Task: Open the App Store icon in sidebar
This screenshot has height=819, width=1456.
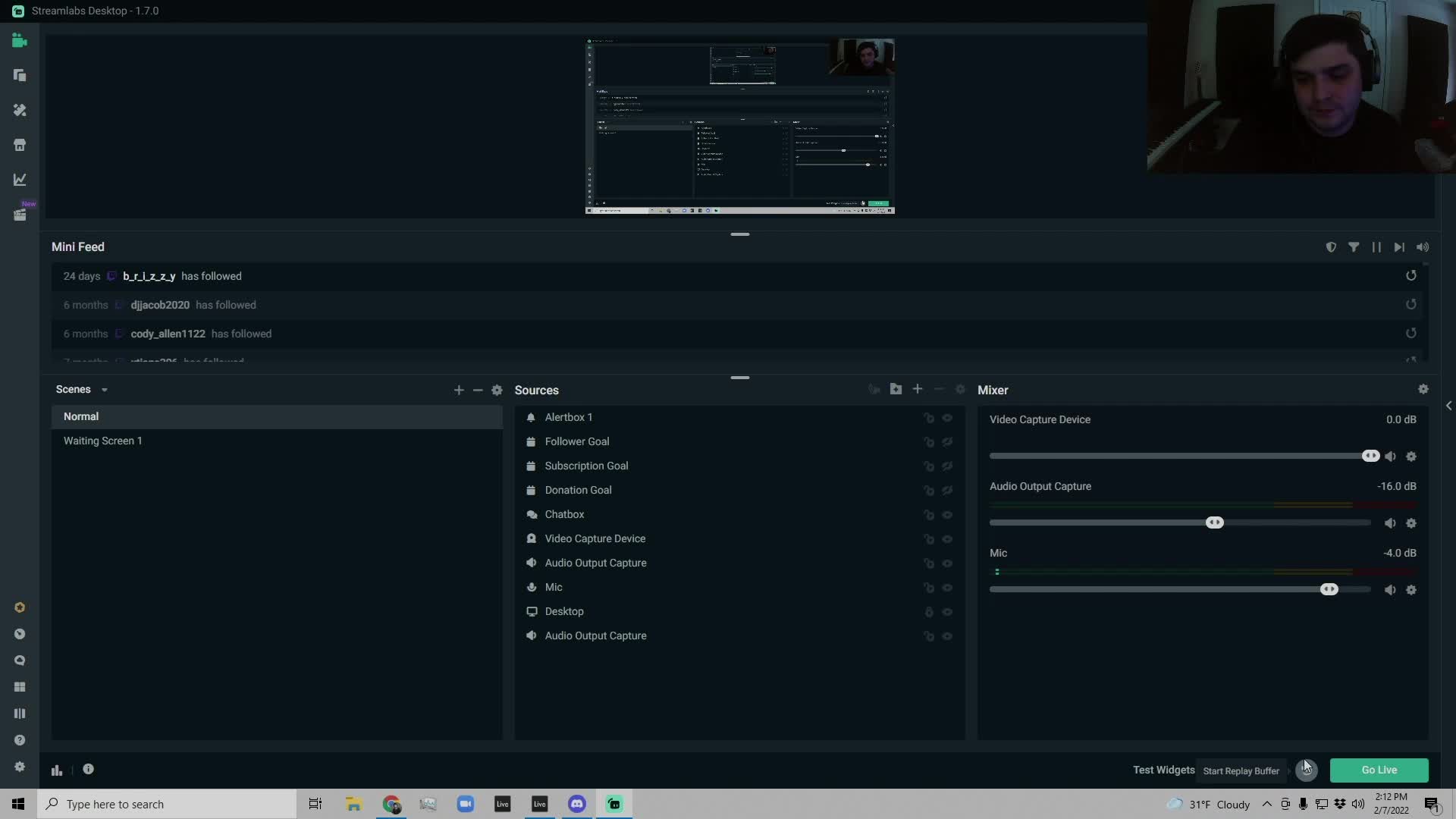Action: click(x=20, y=145)
